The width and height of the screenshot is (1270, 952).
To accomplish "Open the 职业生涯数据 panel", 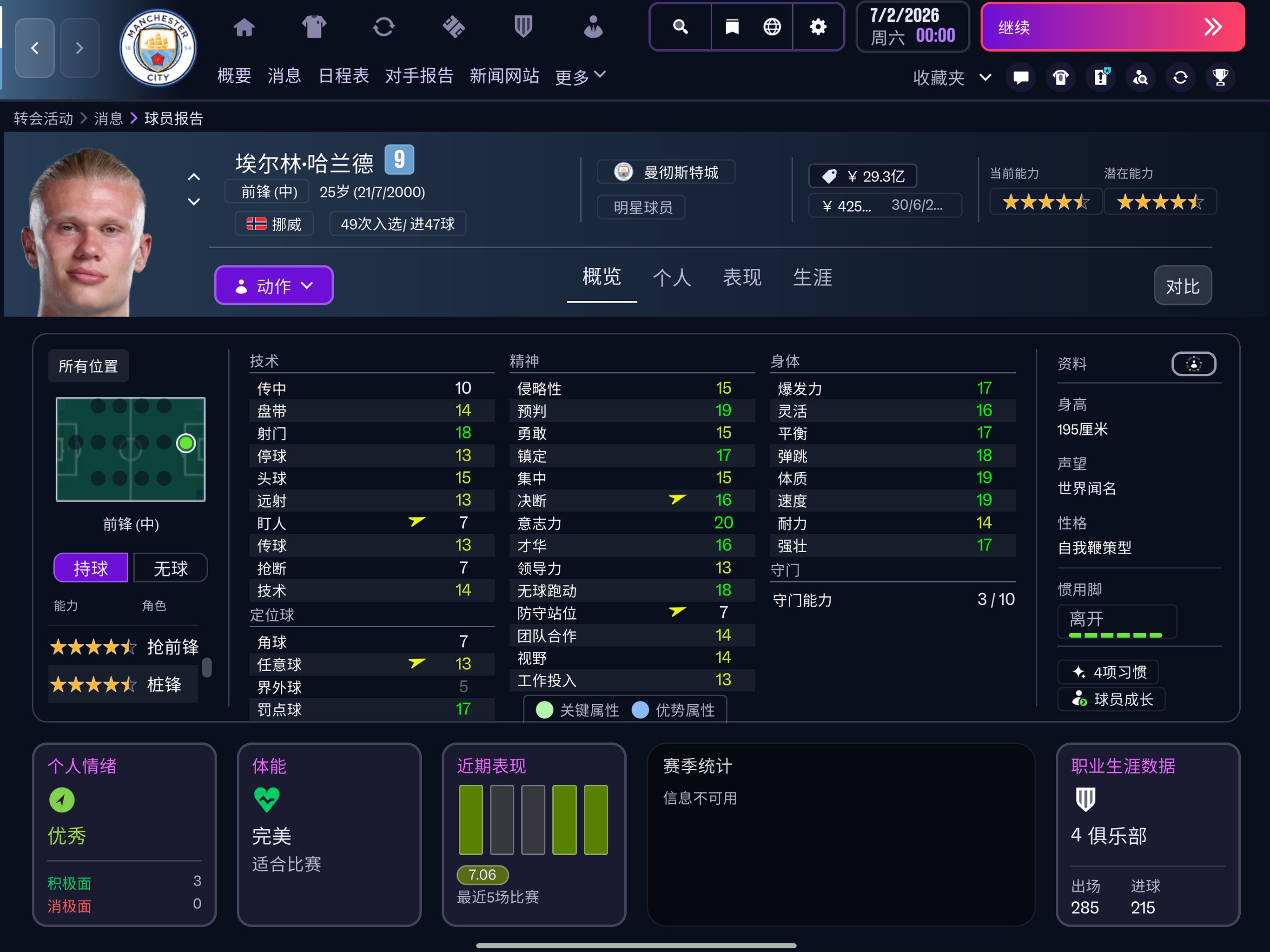I will tap(1148, 834).
